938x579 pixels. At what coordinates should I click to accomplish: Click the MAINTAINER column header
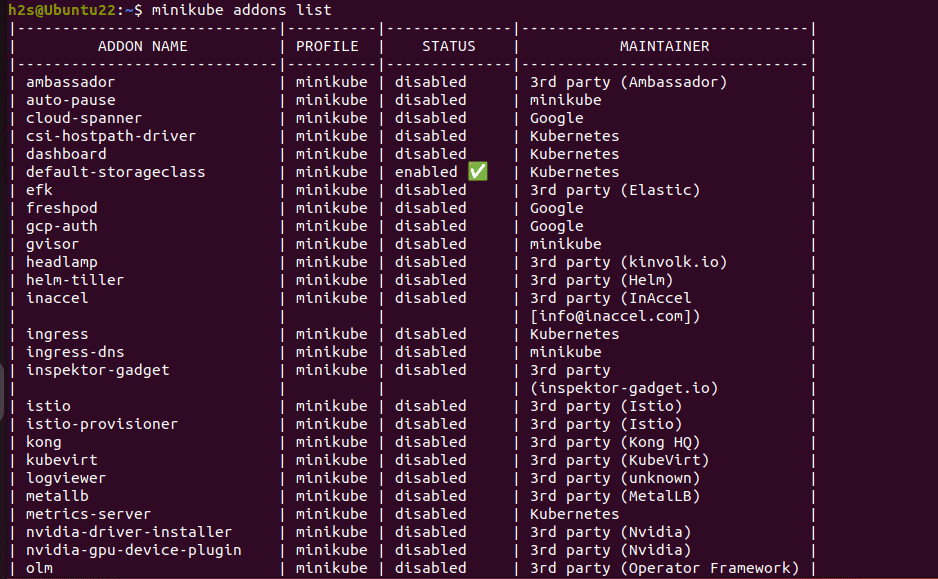point(664,46)
